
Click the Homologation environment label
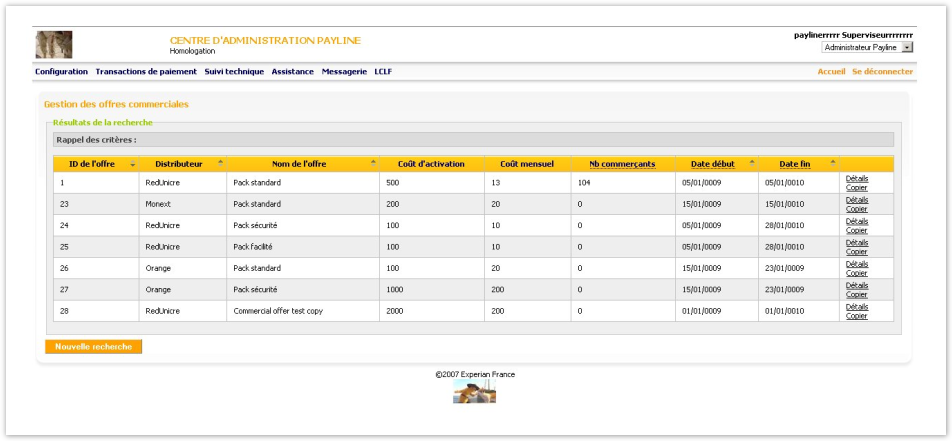pyautogui.click(x=192, y=51)
